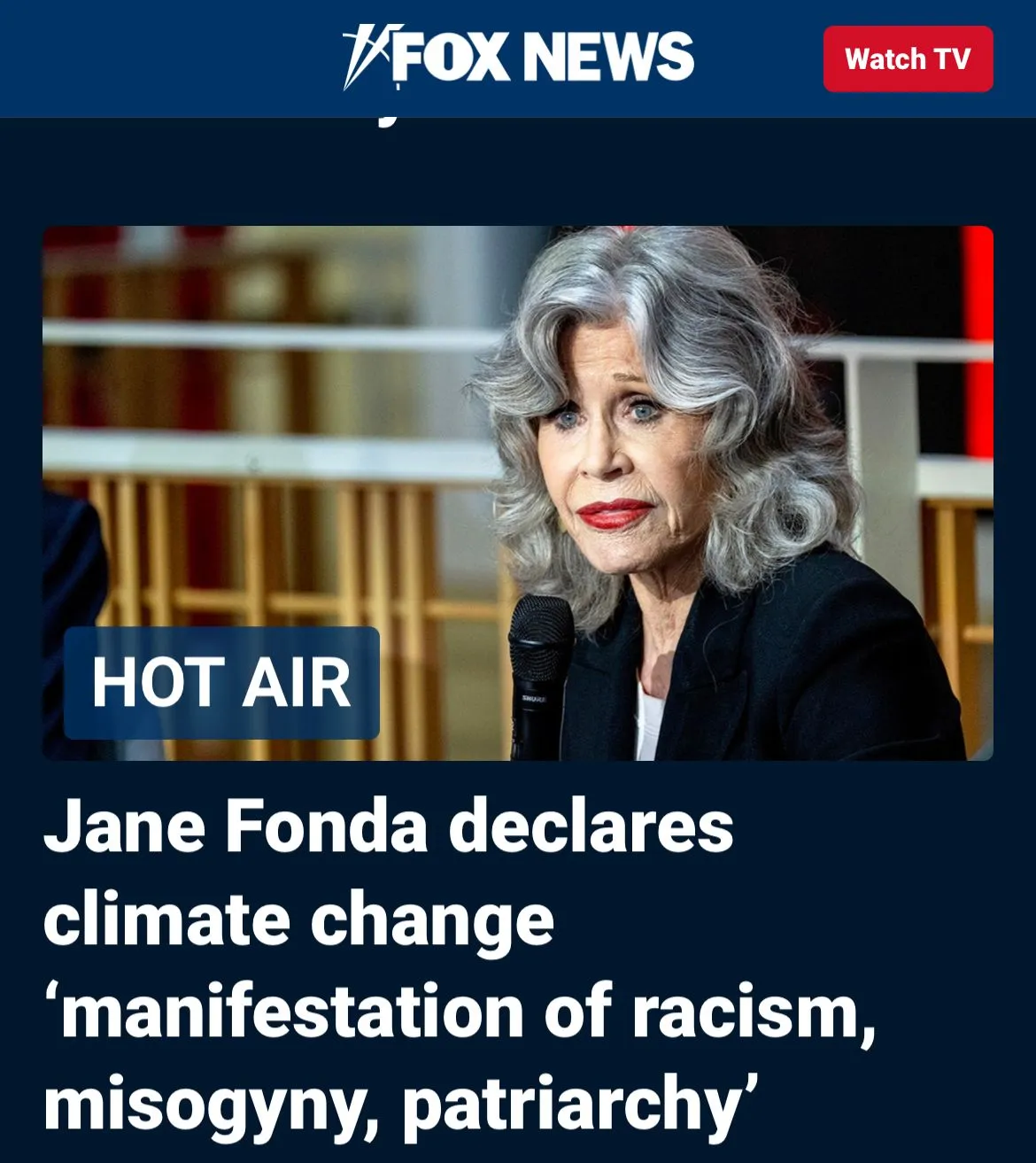Image resolution: width=1036 pixels, height=1163 pixels.
Task: Click the black microphone in the photo
Action: pyautogui.click(x=539, y=675)
